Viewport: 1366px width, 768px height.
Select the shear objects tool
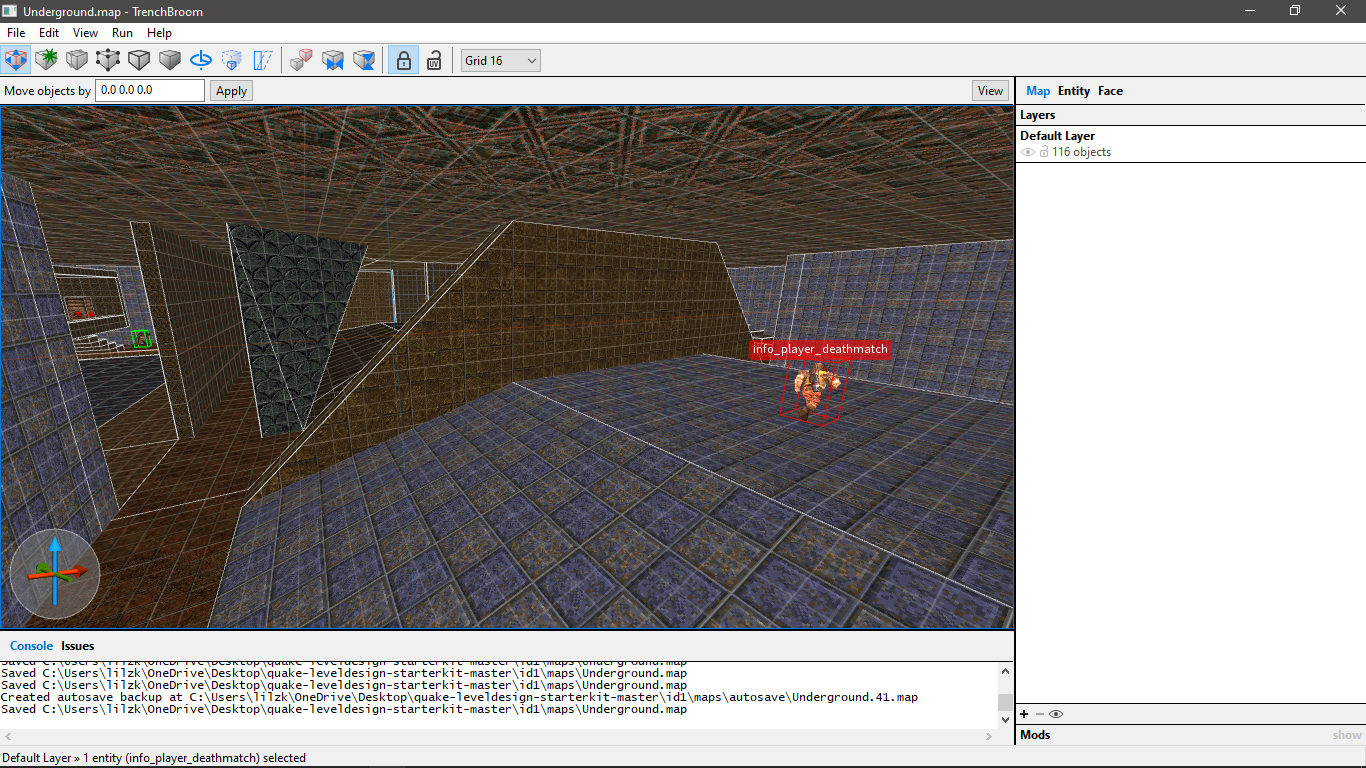tap(263, 60)
